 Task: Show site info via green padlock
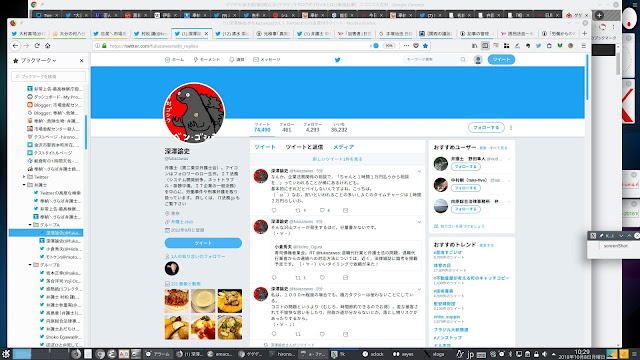104,46
